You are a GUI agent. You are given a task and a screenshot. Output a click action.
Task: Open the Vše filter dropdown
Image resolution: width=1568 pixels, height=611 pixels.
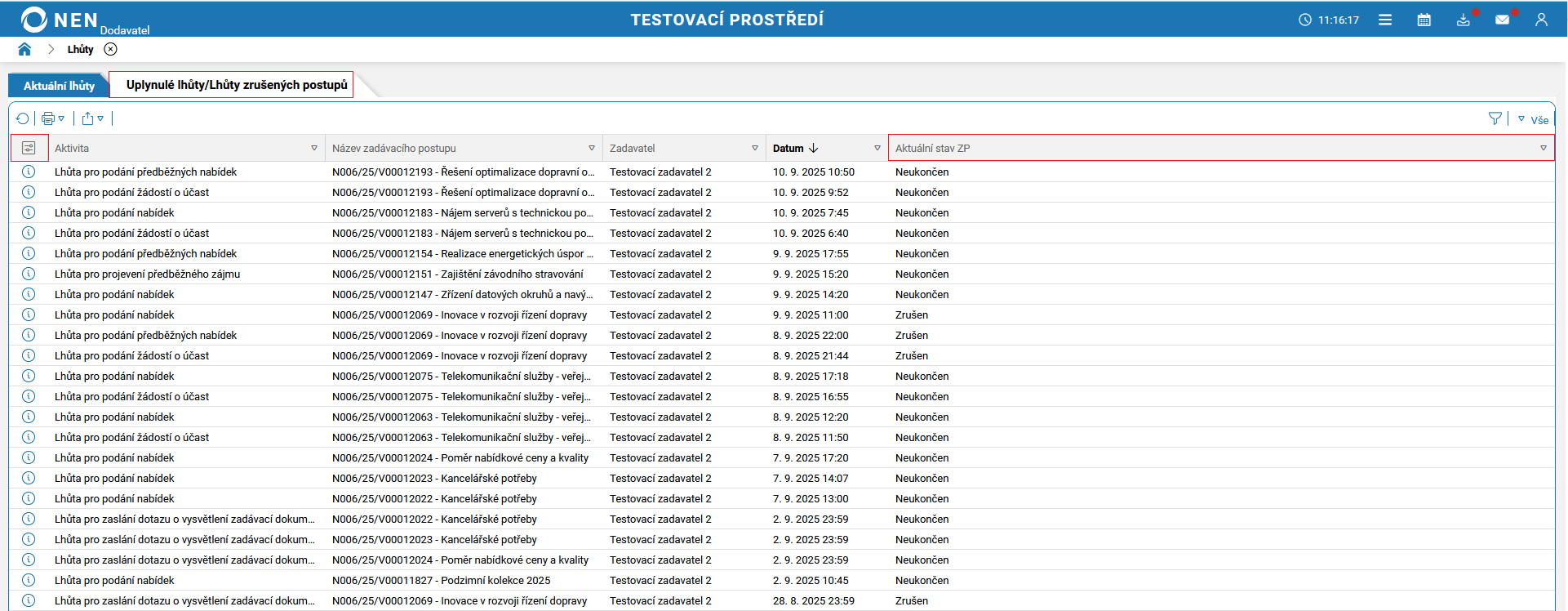[1533, 120]
